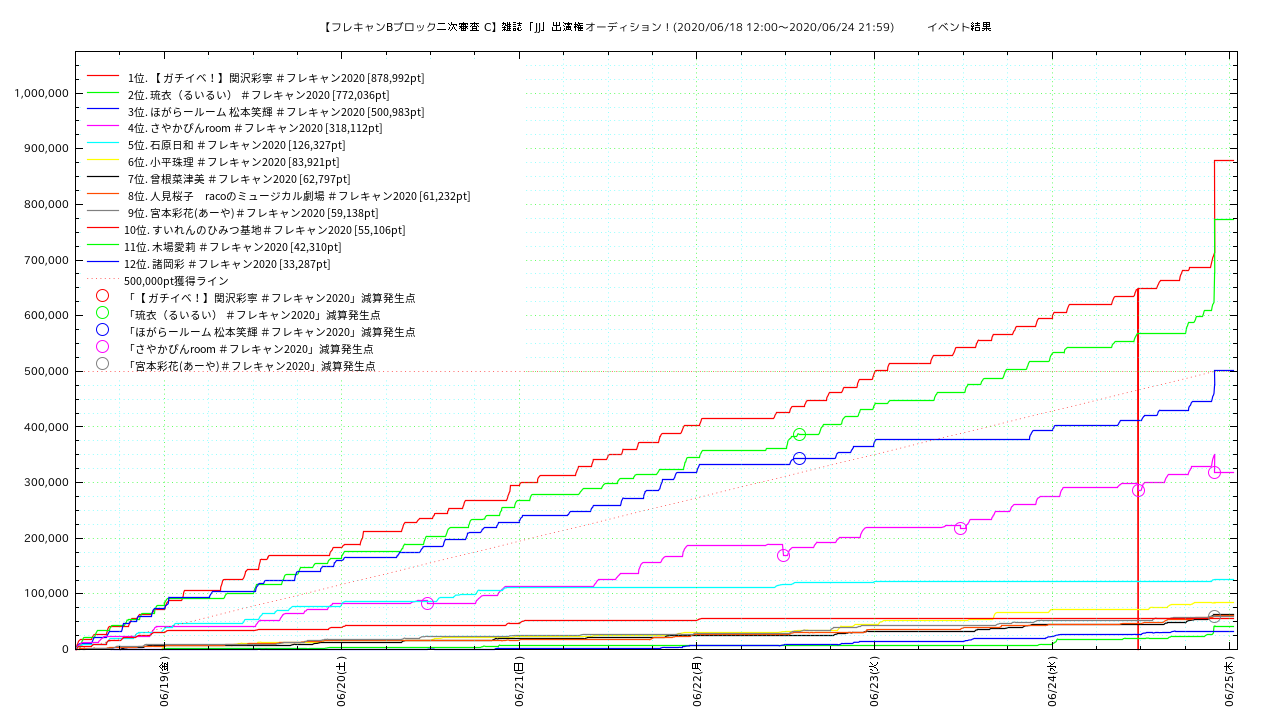Click the 8位 人見桜子 legend entry text
The image size is (1280, 720).
298,196
